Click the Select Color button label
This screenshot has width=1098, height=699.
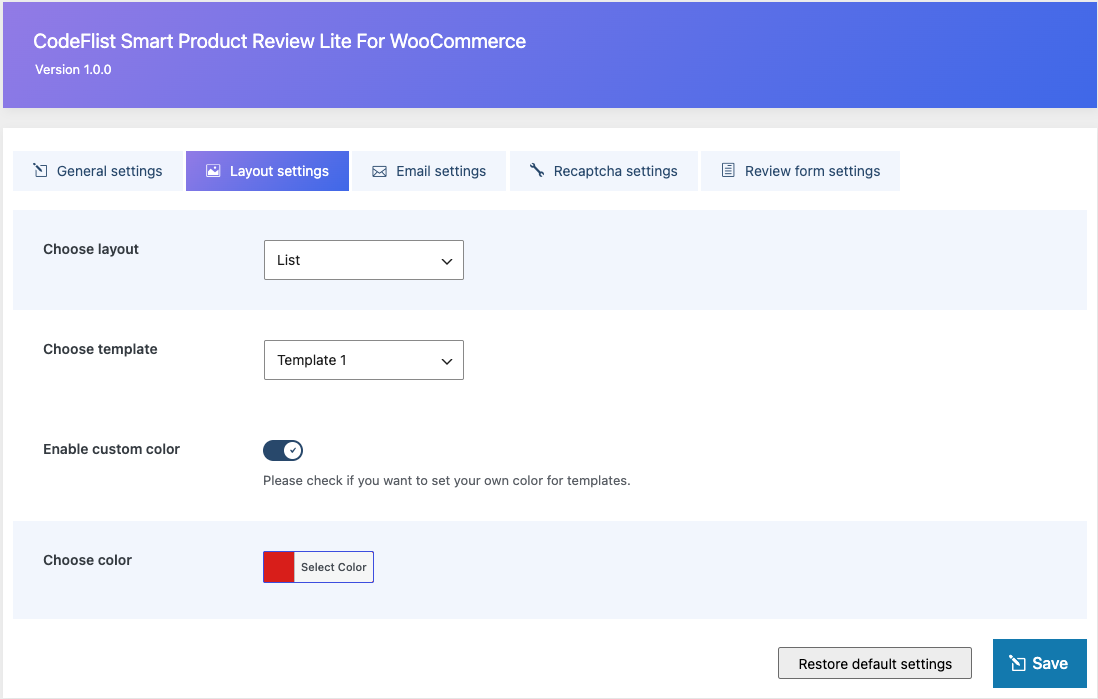(x=333, y=567)
